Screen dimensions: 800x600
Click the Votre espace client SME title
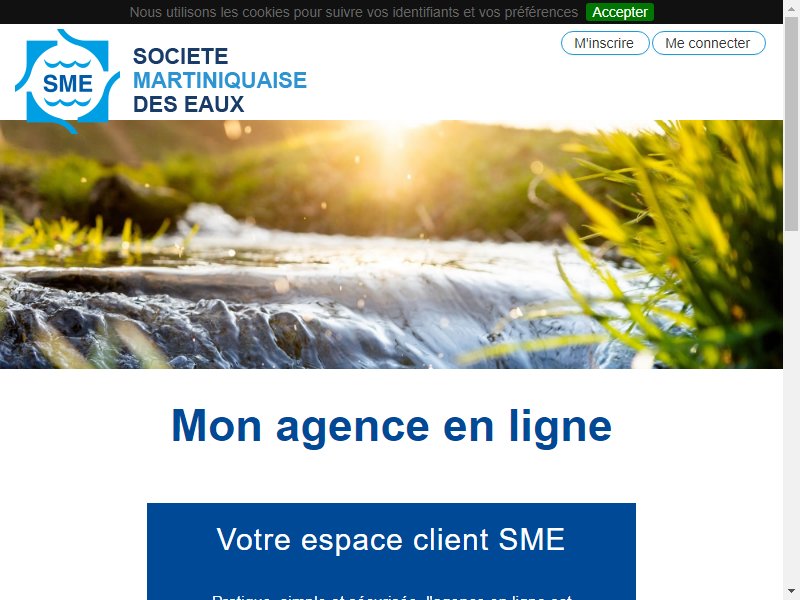[391, 539]
